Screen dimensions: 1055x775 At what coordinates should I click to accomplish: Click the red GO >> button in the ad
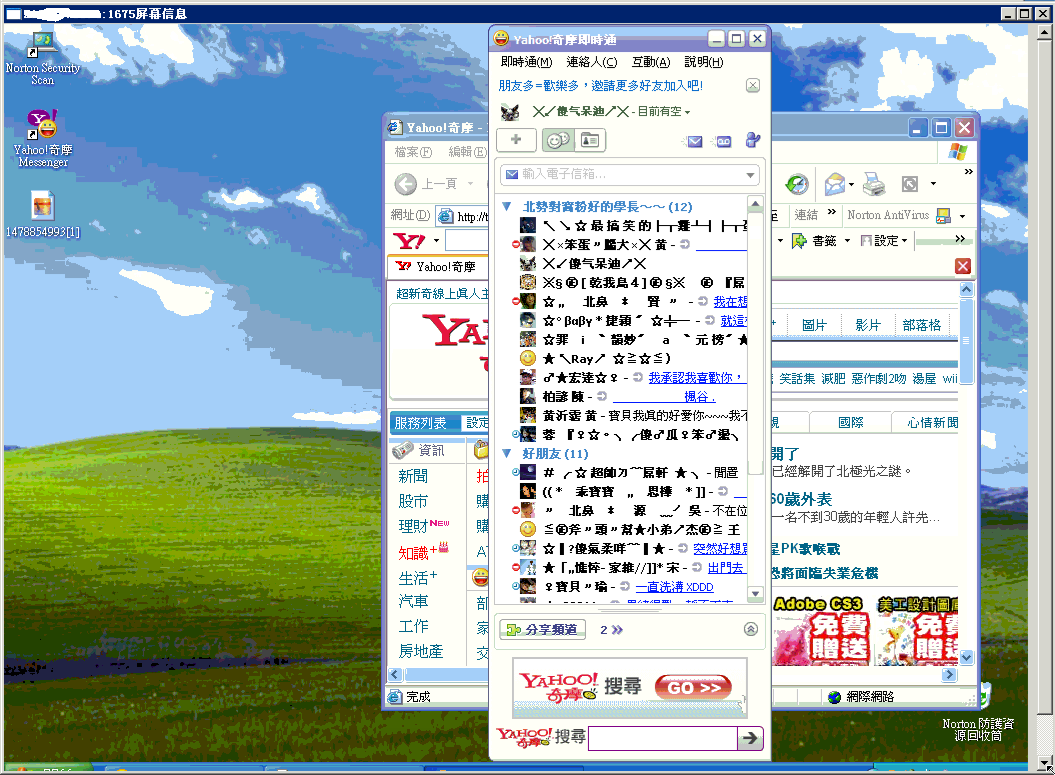pyautogui.click(x=693, y=687)
